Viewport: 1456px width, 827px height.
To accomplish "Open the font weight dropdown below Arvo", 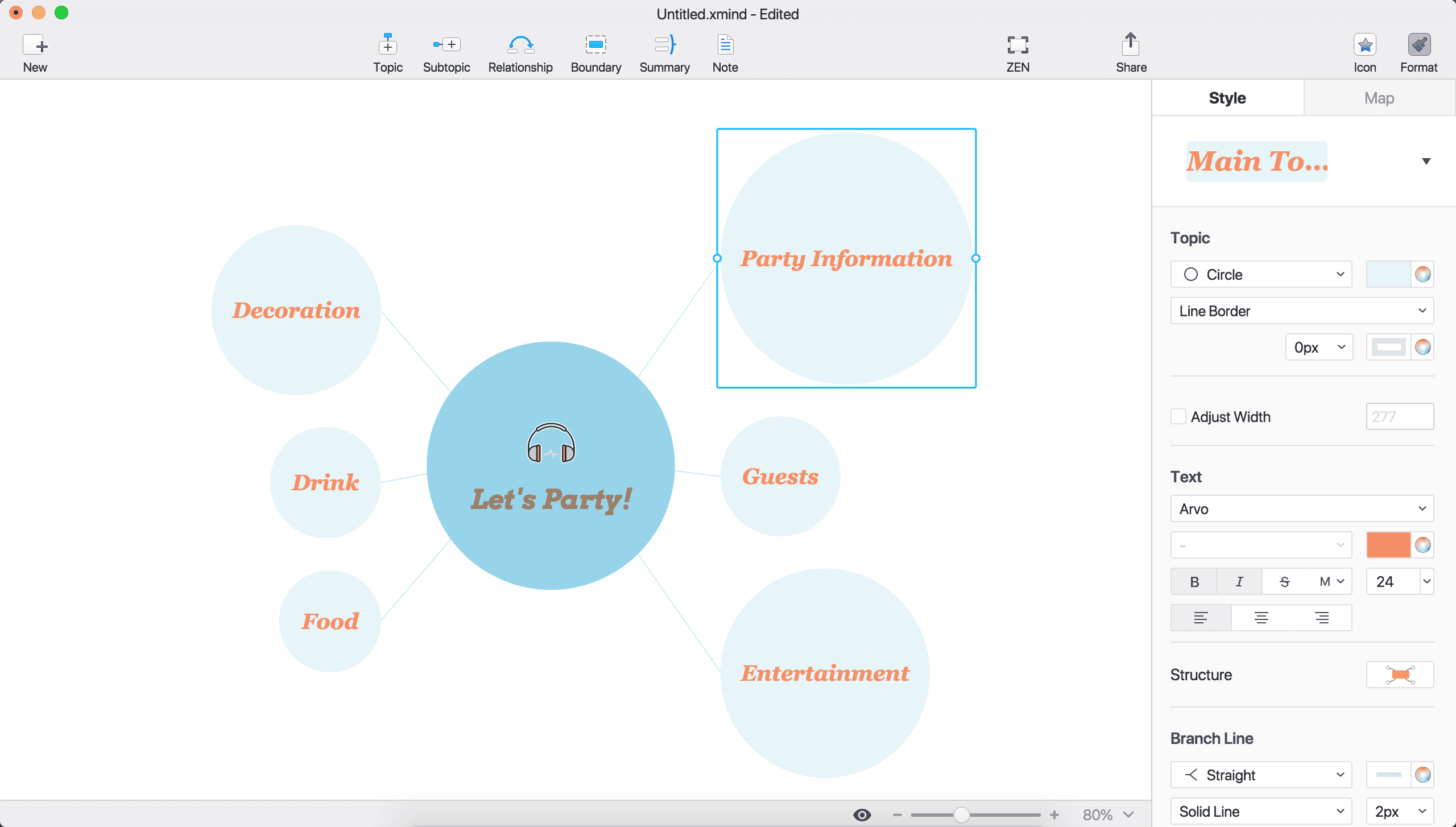I will click(x=1261, y=545).
